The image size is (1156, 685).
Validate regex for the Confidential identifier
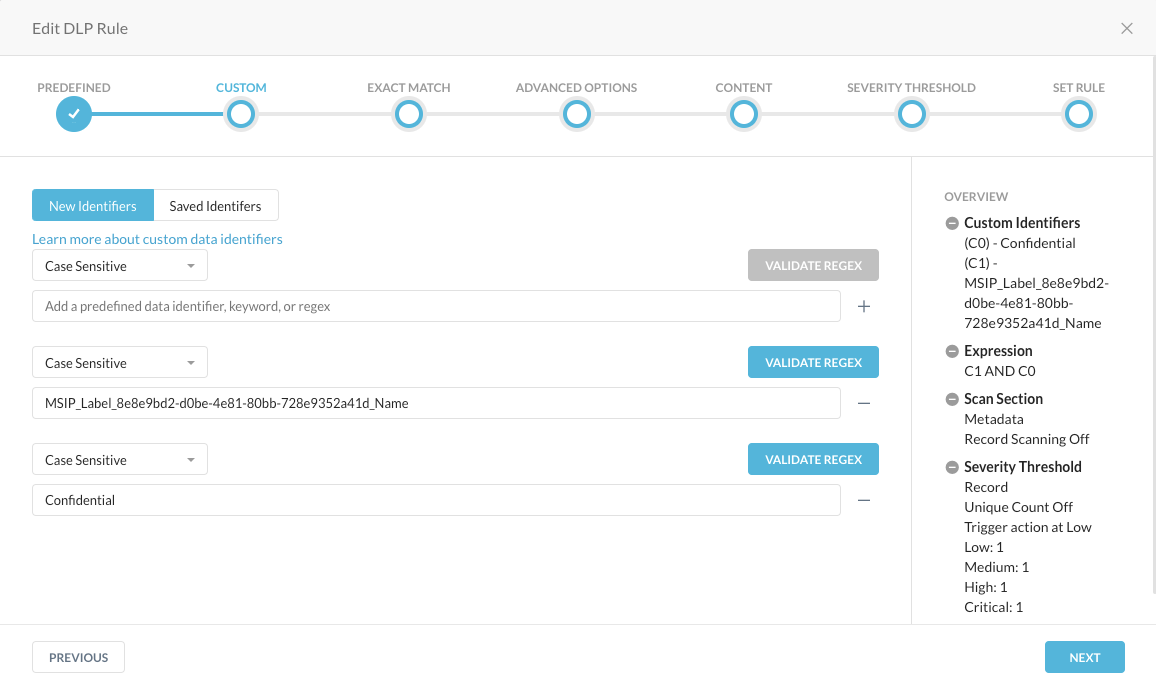[813, 459]
